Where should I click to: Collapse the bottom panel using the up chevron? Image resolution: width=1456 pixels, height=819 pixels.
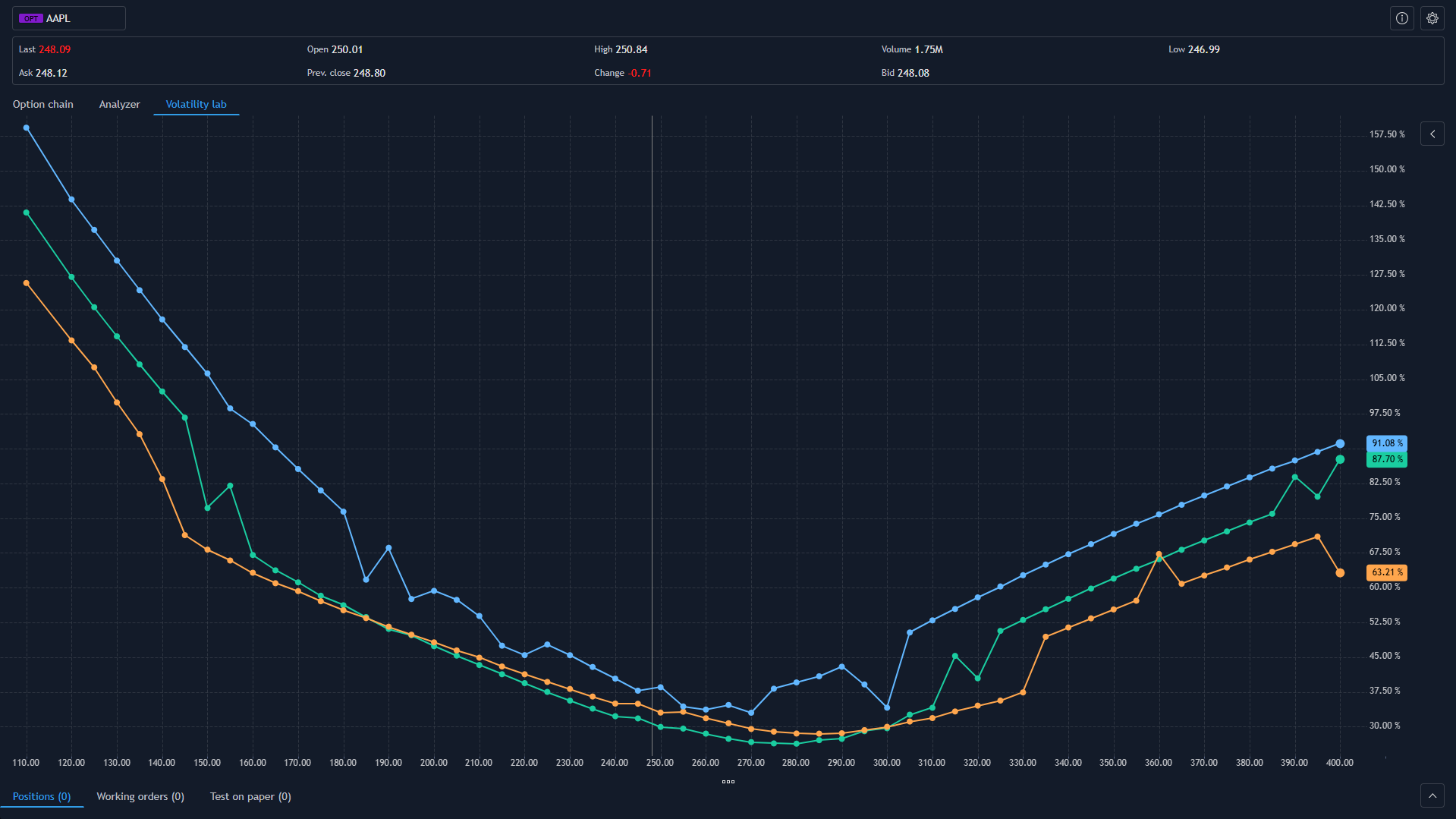tap(1432, 795)
